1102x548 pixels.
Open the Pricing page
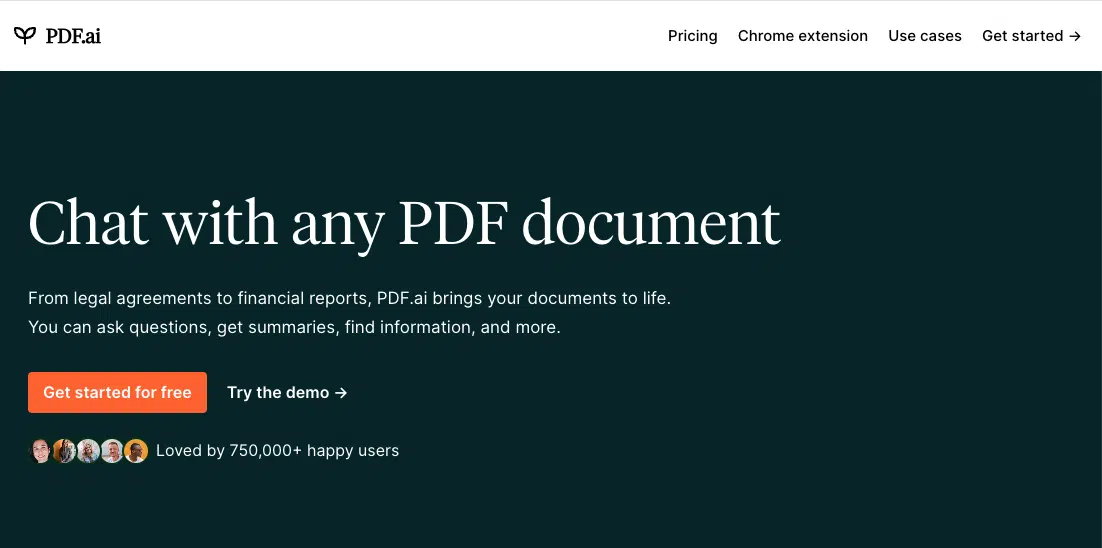(x=692, y=36)
